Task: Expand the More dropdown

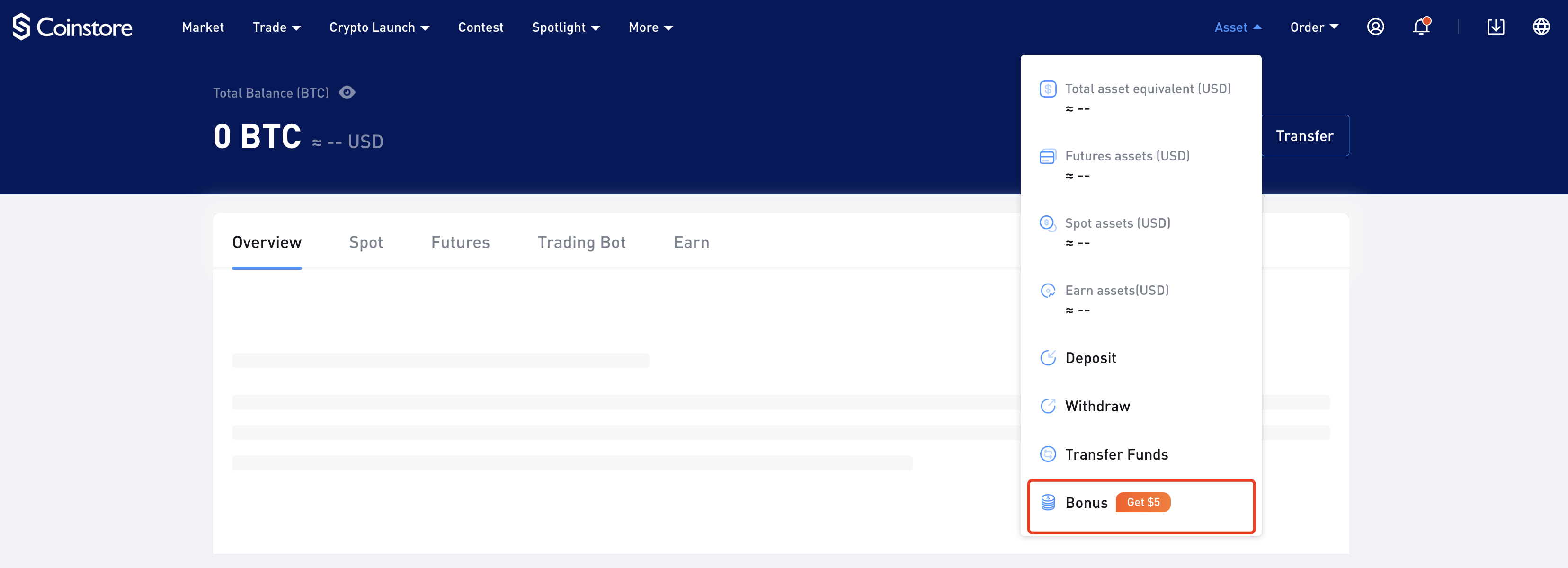Action: click(650, 27)
